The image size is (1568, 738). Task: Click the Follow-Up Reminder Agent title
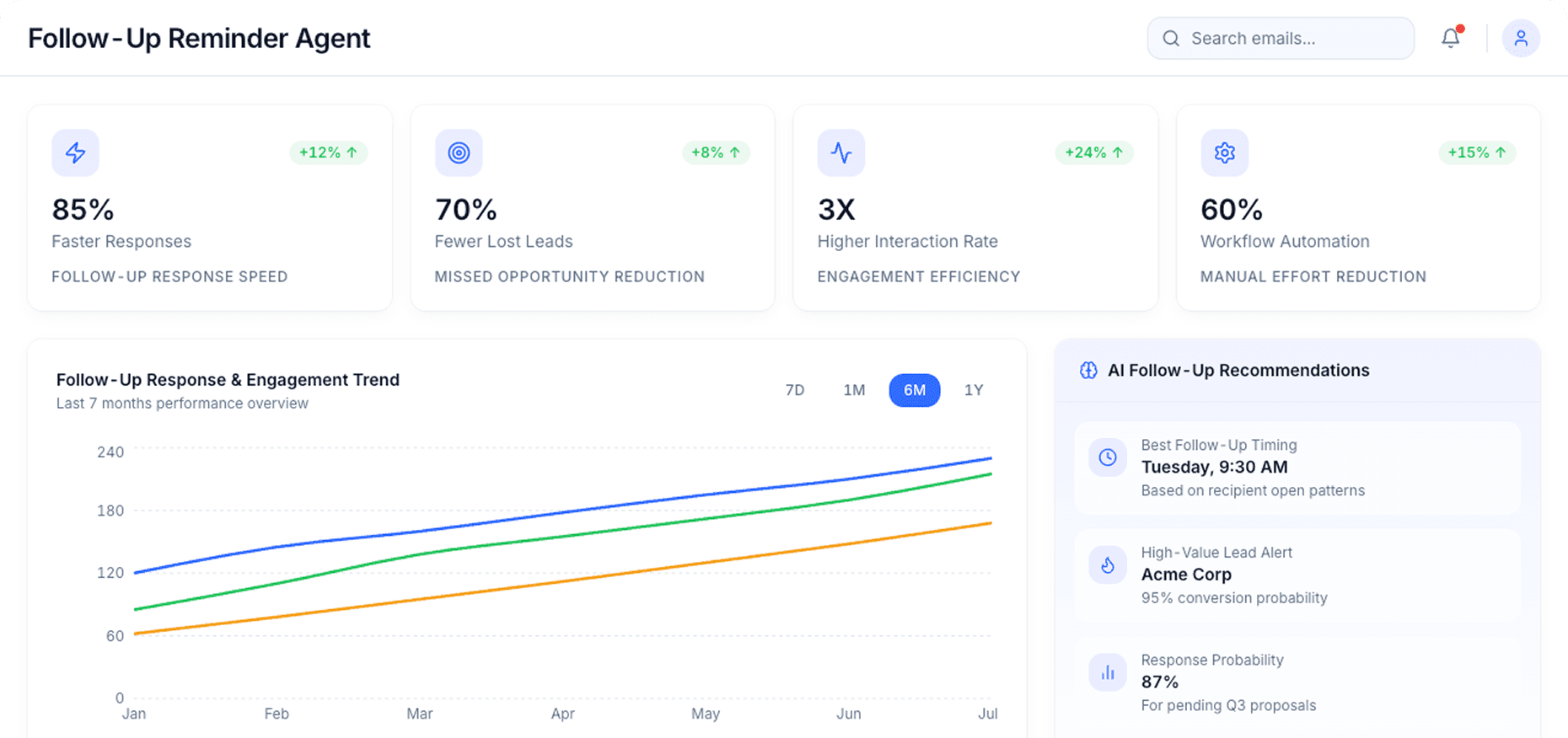199,39
